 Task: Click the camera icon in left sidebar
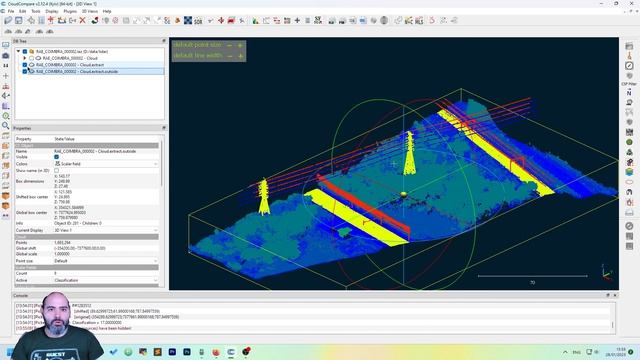6,56
